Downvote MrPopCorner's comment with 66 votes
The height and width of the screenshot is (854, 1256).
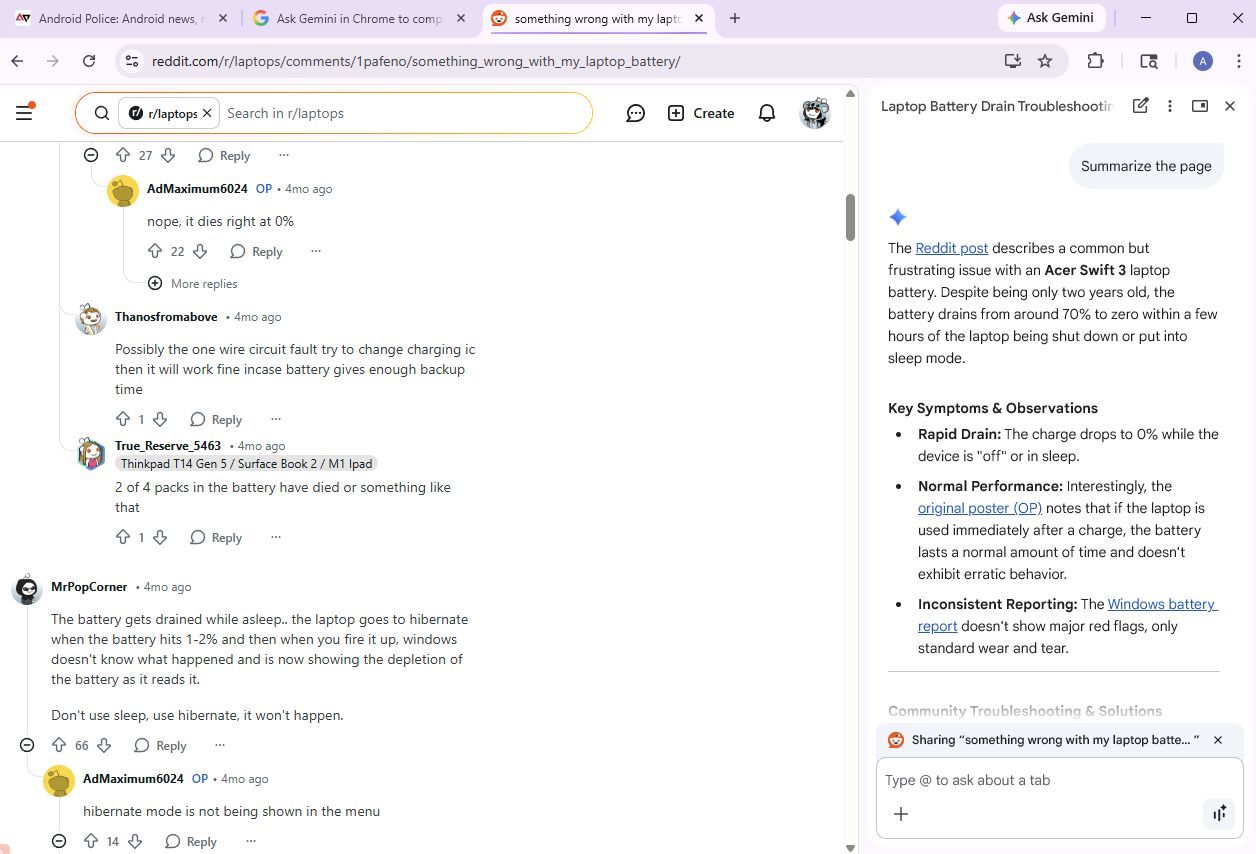103,745
